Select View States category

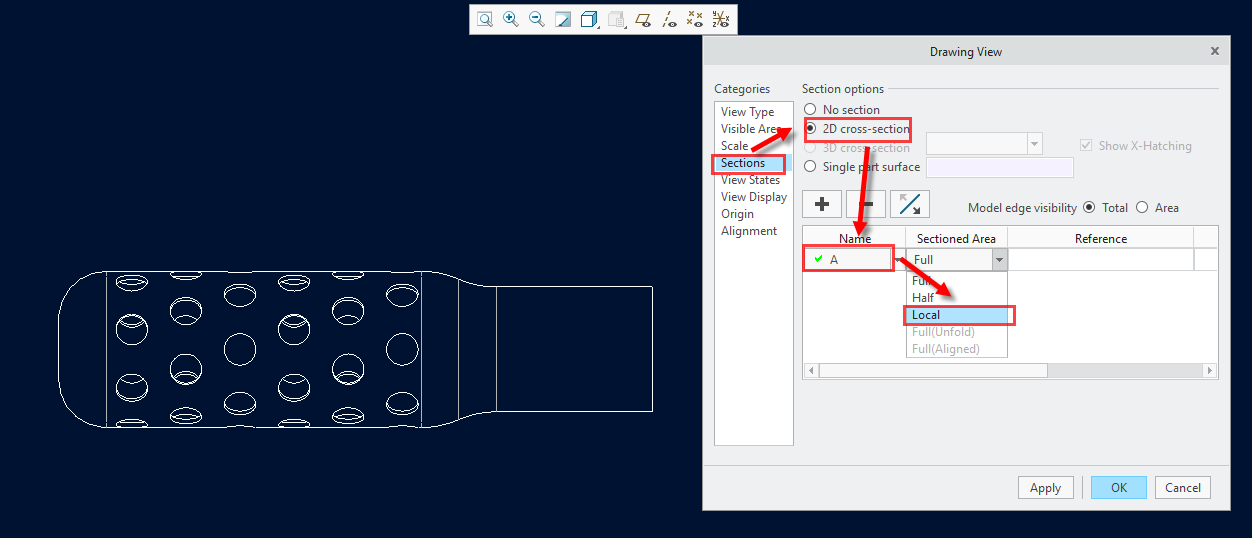[x=751, y=180]
